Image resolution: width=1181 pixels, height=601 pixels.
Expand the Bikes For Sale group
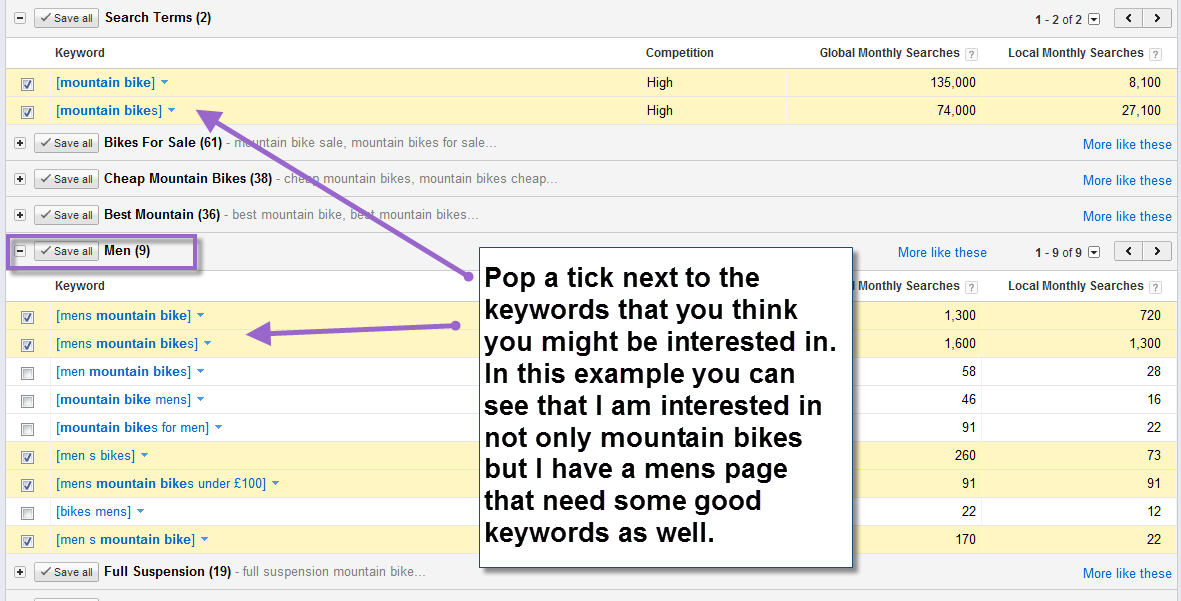coord(20,143)
